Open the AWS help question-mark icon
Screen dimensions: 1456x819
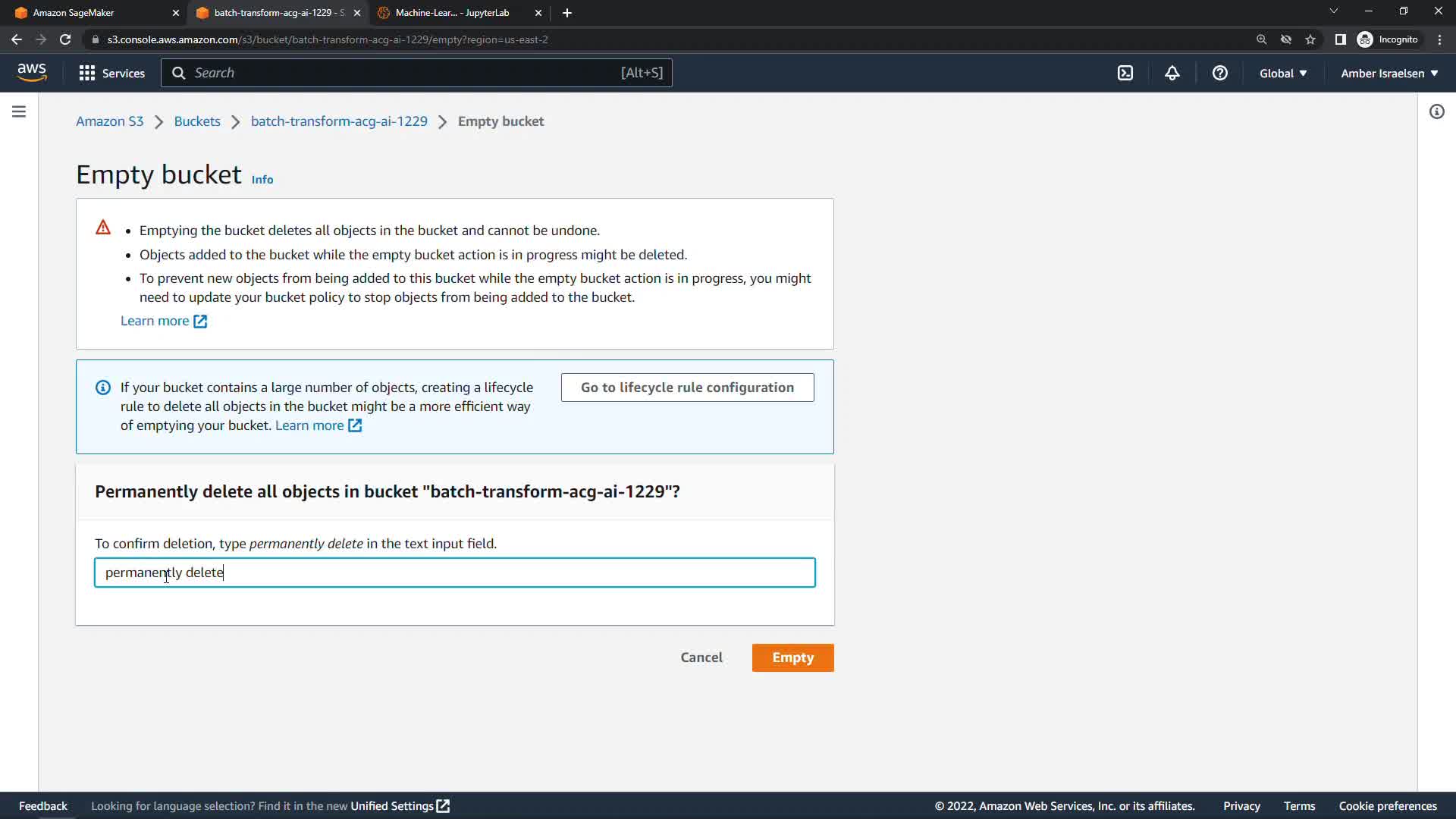(x=1219, y=73)
